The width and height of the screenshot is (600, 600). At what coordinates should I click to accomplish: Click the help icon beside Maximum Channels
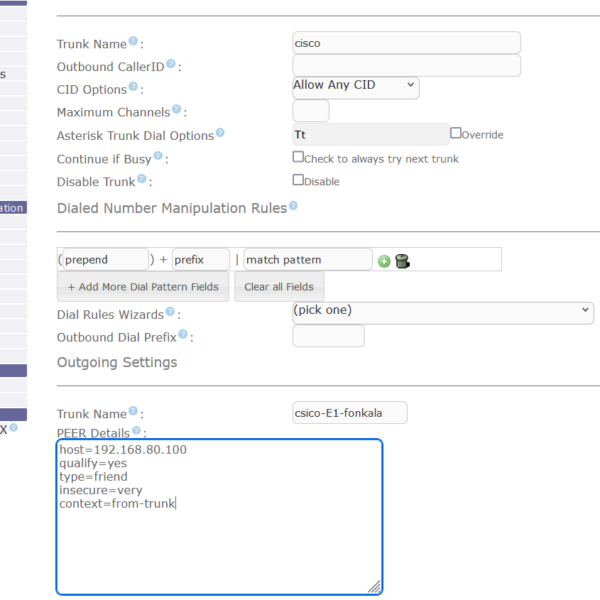click(x=177, y=110)
